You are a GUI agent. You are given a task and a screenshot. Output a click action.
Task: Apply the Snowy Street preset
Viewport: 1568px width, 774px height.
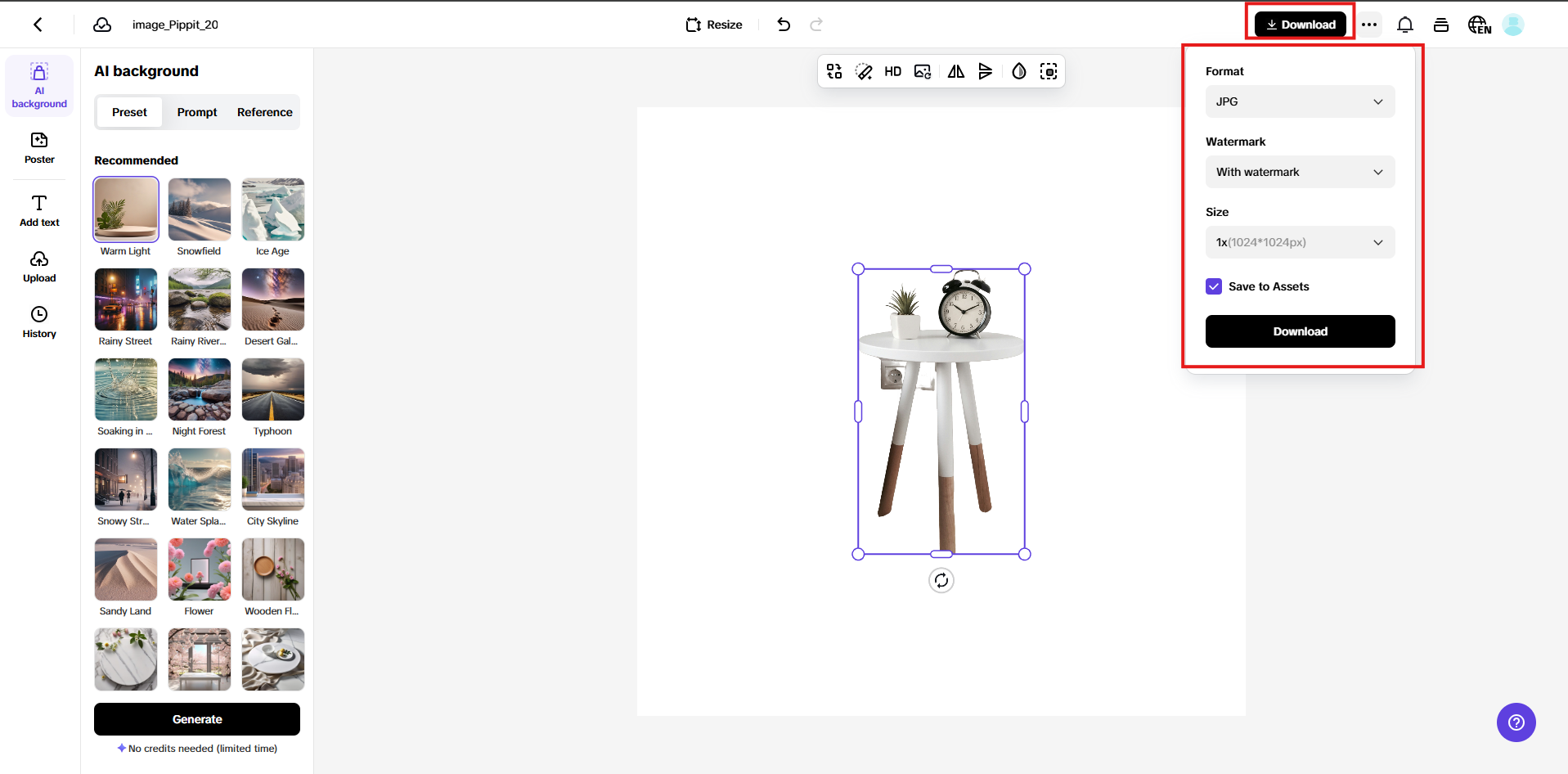(x=126, y=479)
